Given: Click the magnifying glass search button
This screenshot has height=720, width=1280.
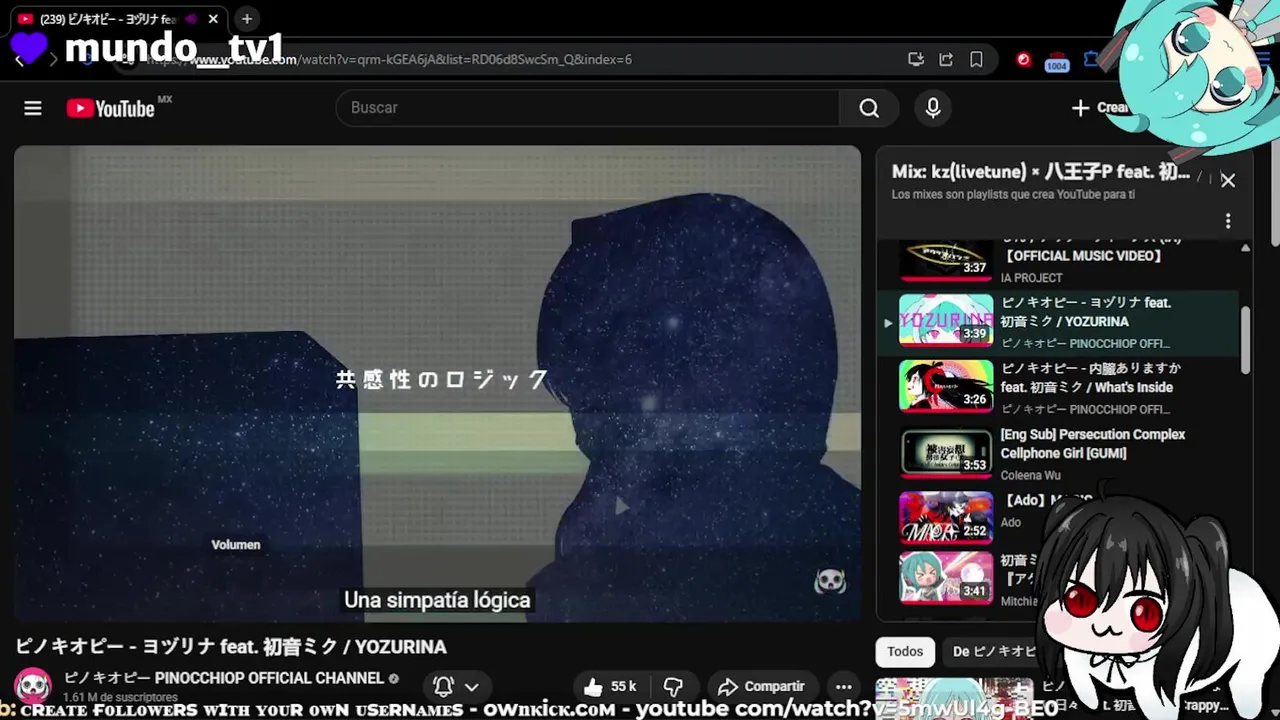Looking at the screenshot, I should (869, 108).
